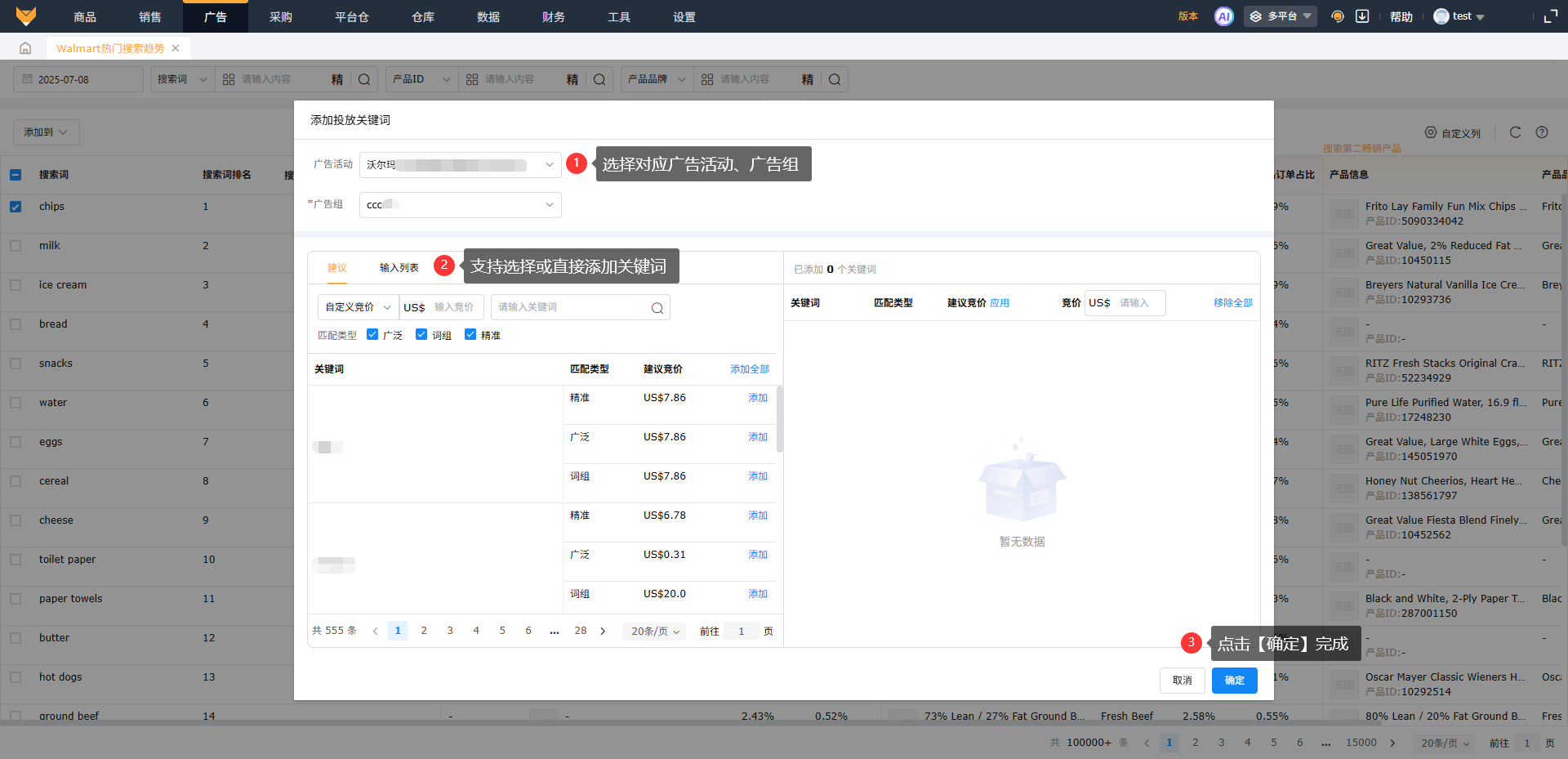The width and height of the screenshot is (1568, 759).
Task: Open the 自定义竞价 bid type dropdown
Action: [x=358, y=307]
